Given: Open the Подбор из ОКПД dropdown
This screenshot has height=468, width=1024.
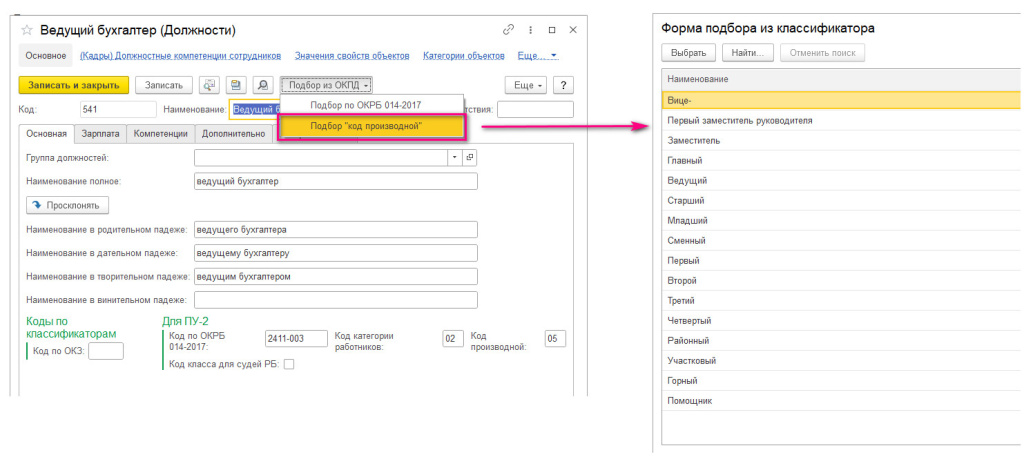Looking at the screenshot, I should point(328,86).
